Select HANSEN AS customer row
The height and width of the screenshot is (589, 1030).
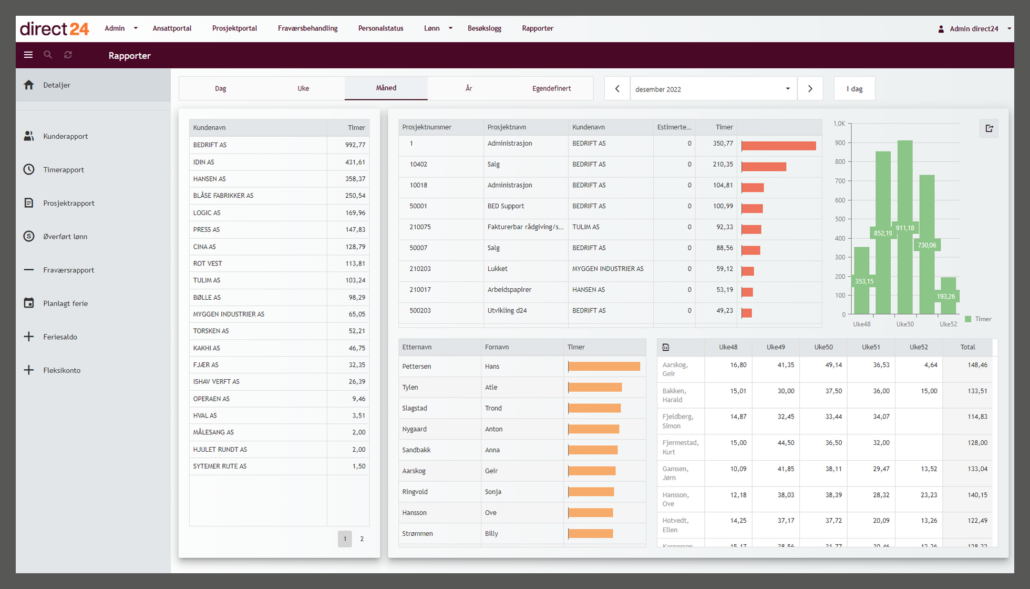point(279,179)
